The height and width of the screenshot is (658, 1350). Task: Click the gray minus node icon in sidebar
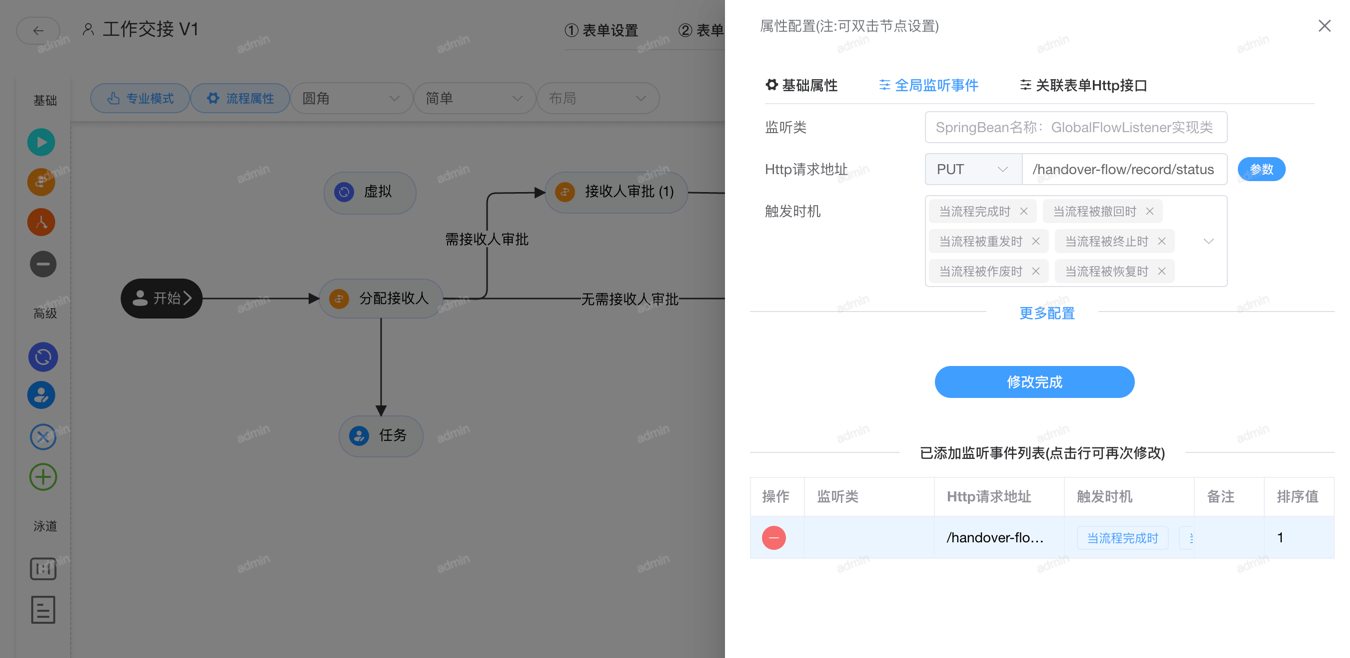(x=42, y=264)
